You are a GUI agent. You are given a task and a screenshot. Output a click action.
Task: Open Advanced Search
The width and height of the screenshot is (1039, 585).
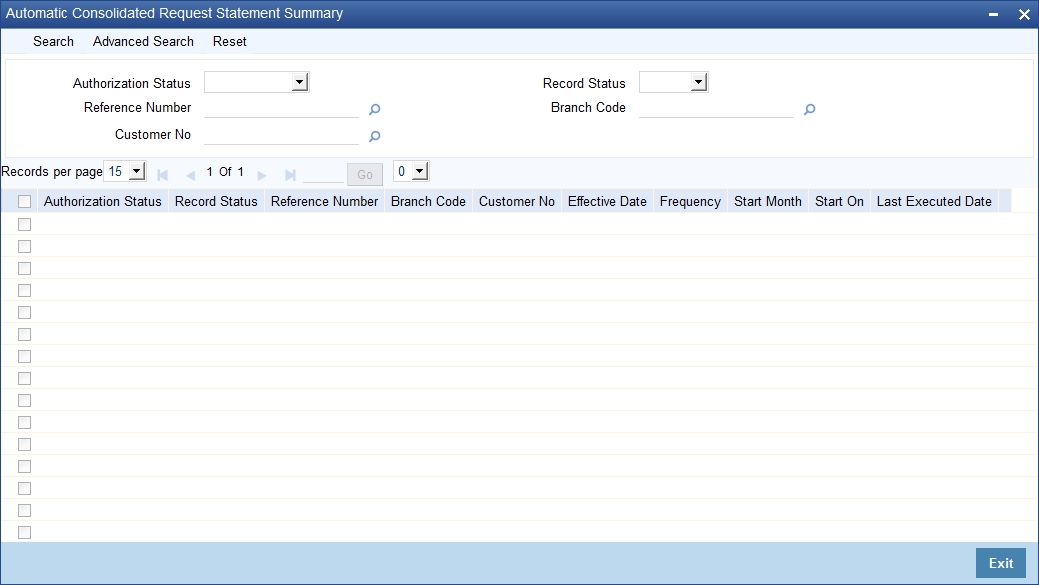pos(143,41)
